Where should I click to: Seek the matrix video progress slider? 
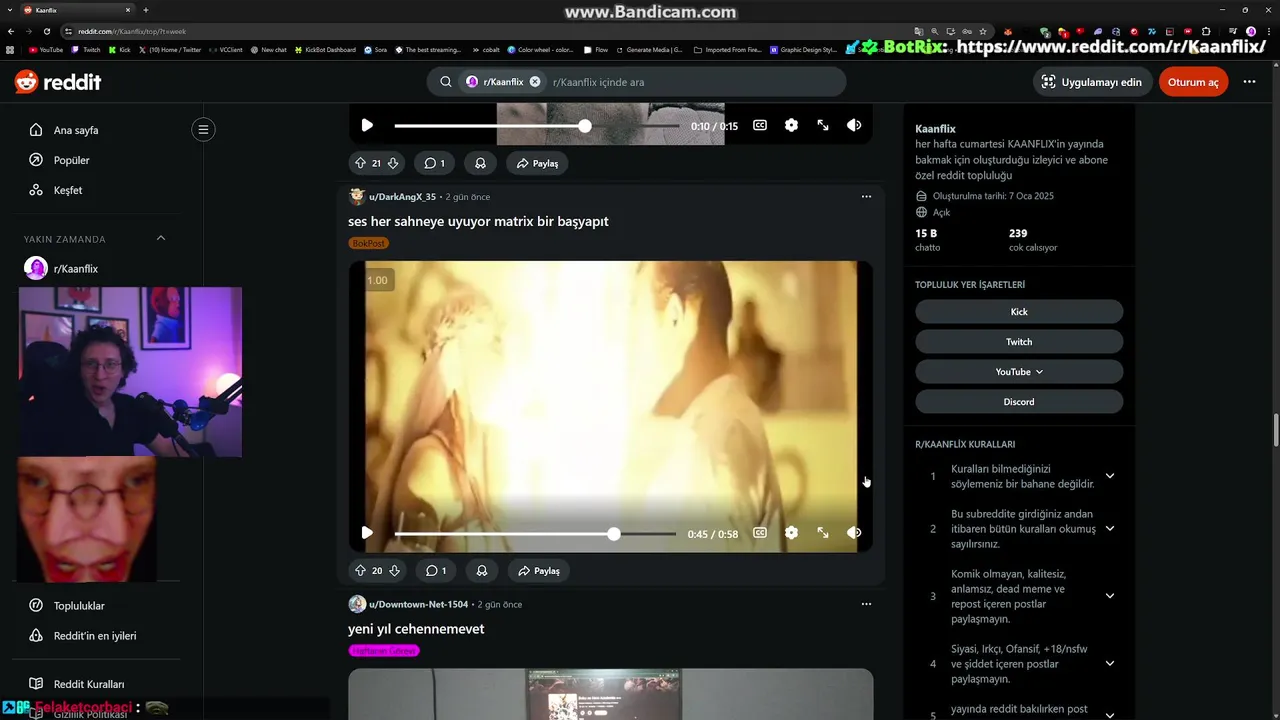[535, 534]
